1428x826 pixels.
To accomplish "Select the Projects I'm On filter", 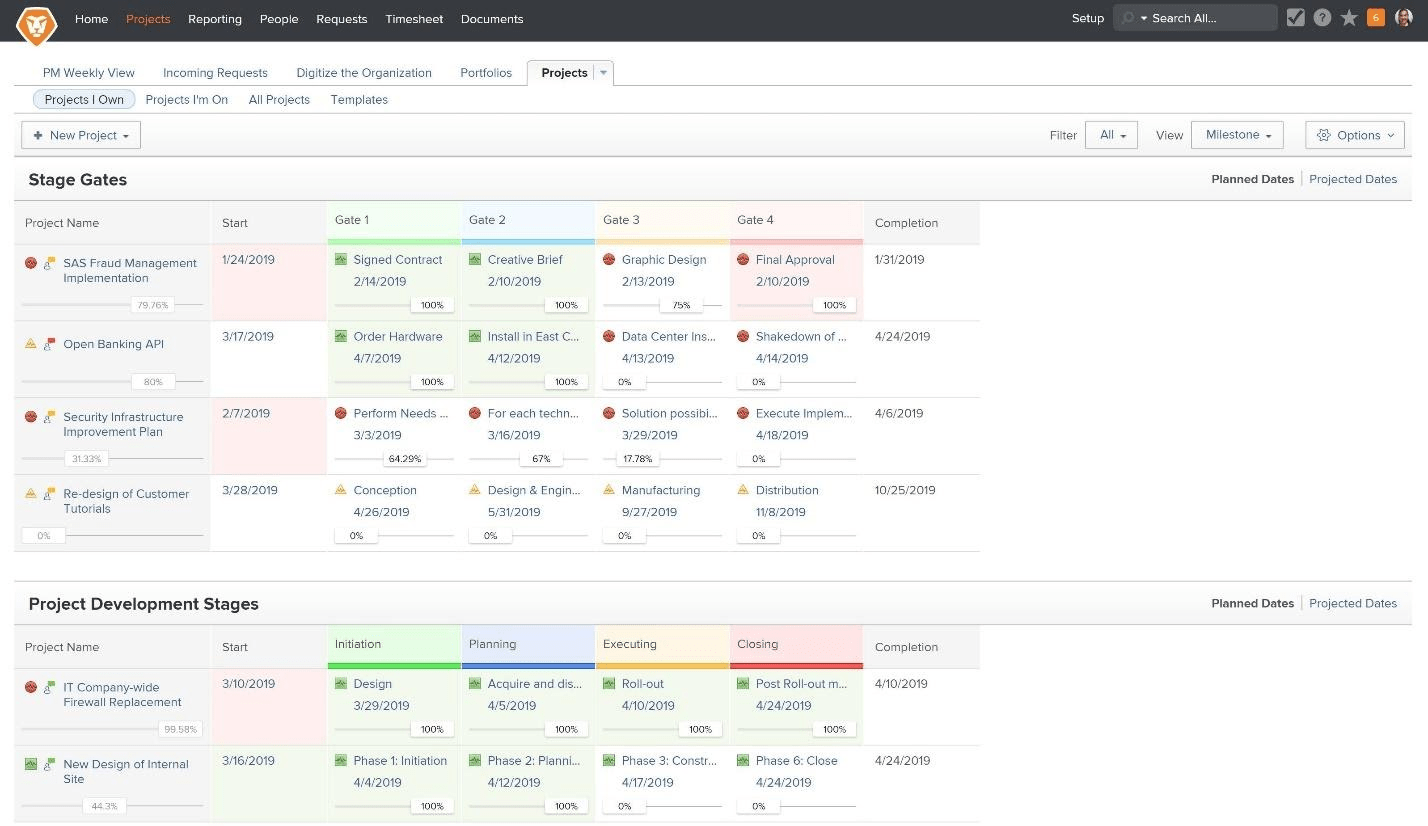I will 186,99.
